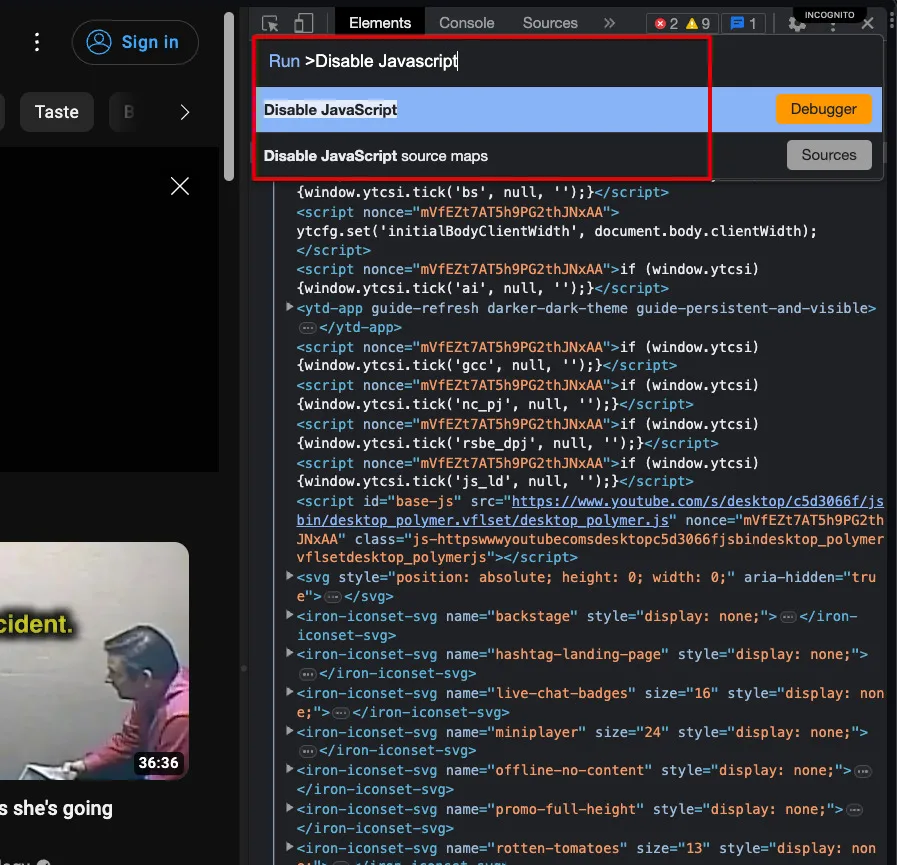Viewport: 897px width, 865px height.
Task: Click the Sources category badge in command menu
Action: click(x=829, y=155)
